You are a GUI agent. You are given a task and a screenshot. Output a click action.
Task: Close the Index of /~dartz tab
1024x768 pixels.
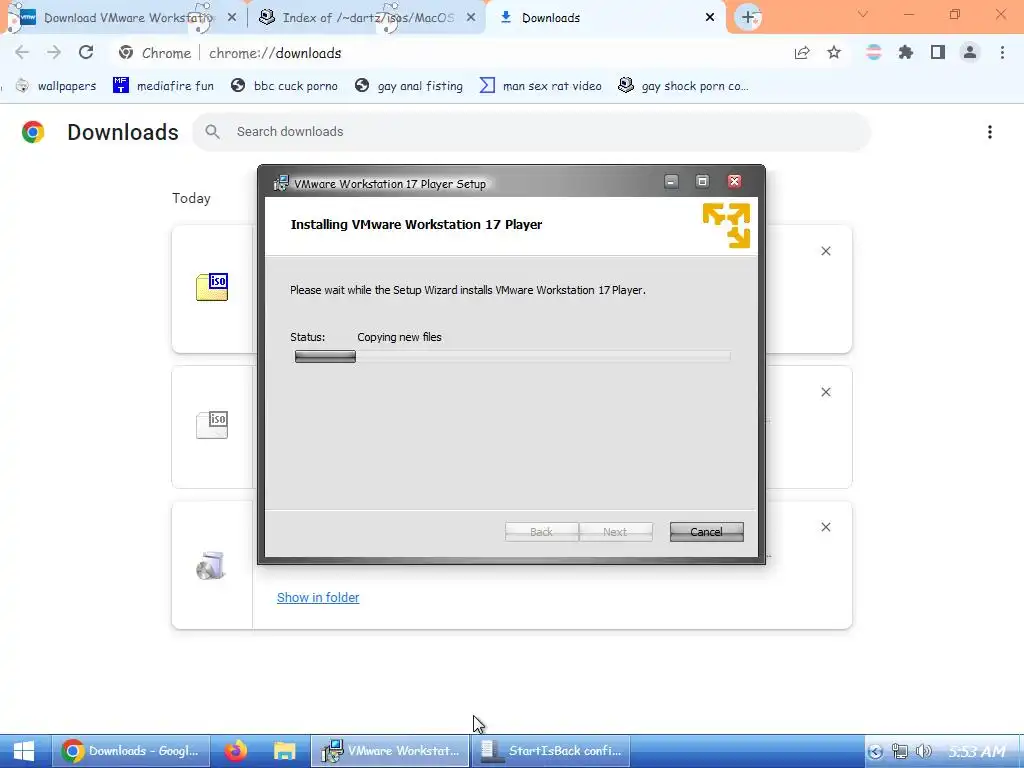point(471,18)
